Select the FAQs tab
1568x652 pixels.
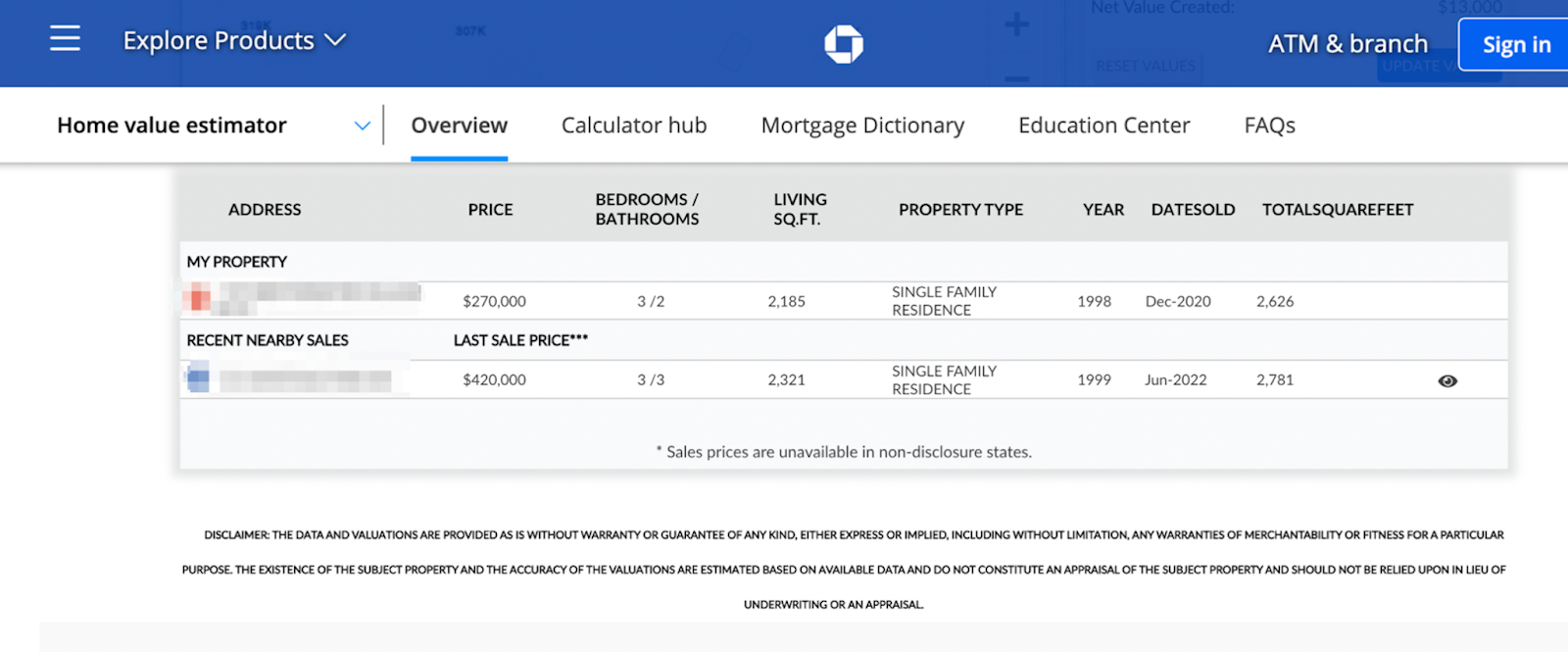1269,125
